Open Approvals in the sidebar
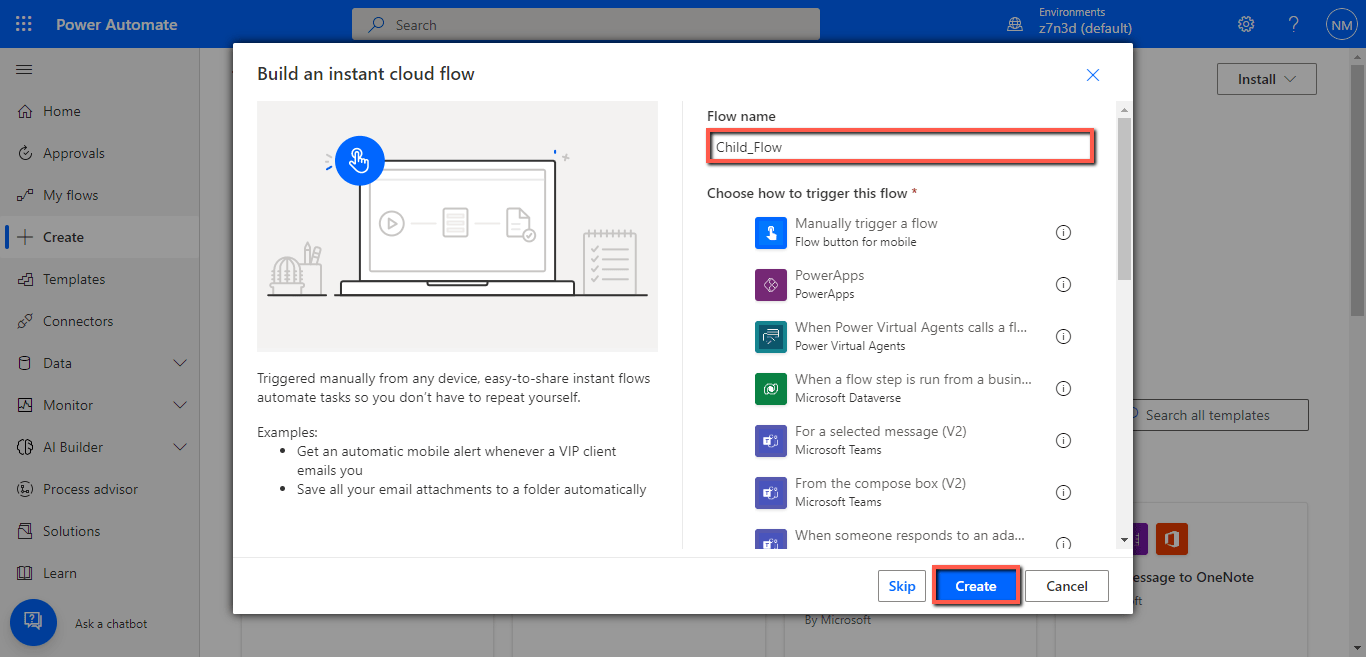Image resolution: width=1366 pixels, height=657 pixels. pyautogui.click(x=100, y=153)
